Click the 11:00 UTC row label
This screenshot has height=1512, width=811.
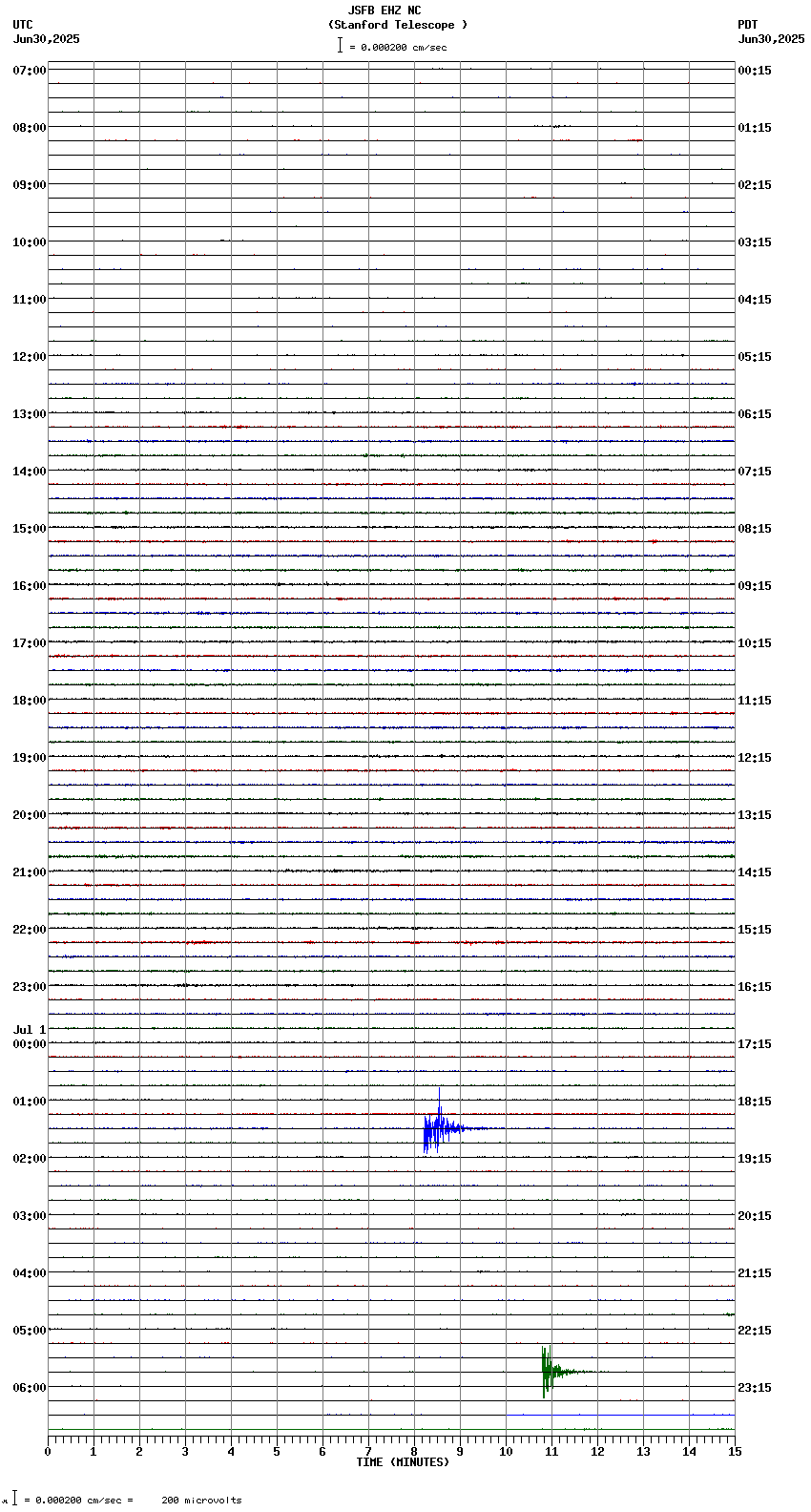click(x=30, y=300)
